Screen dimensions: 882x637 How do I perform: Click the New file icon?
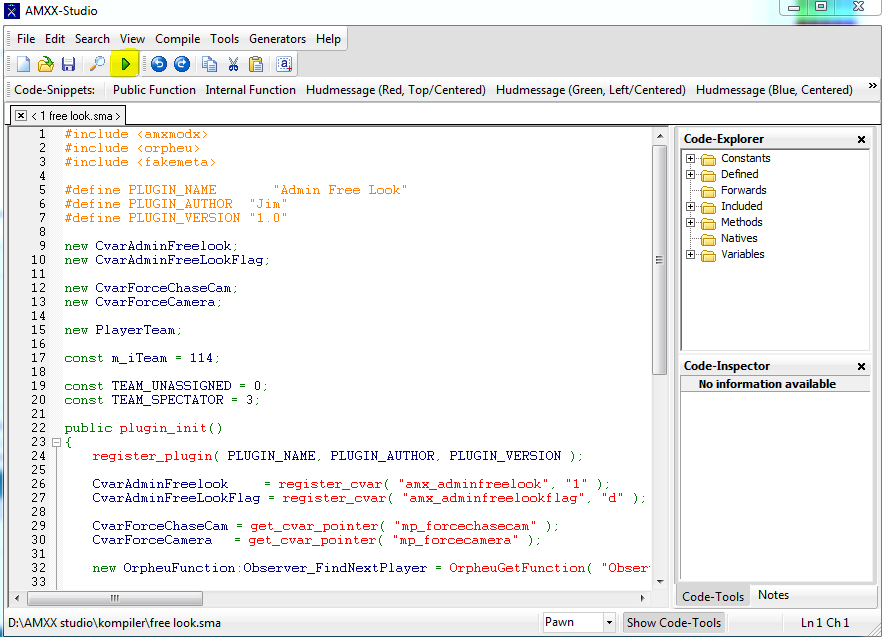tap(23, 64)
